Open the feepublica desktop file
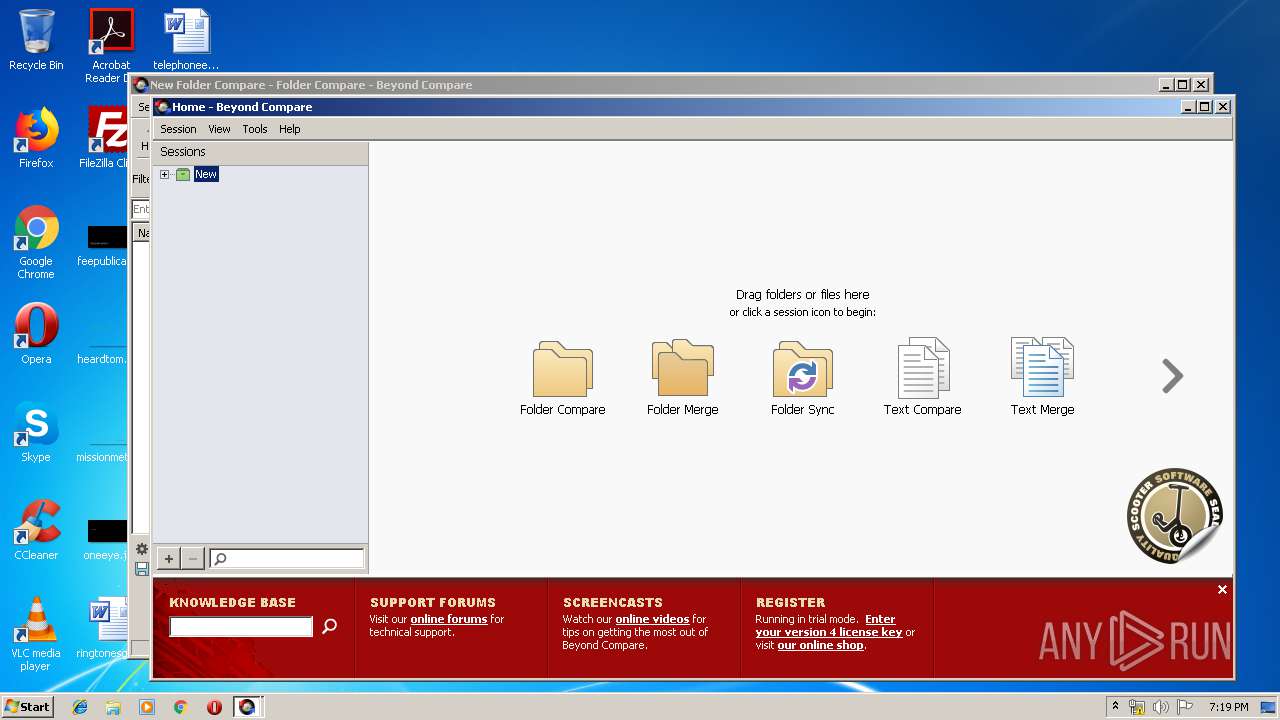Image resolution: width=1280 pixels, height=720 pixels. [102, 245]
